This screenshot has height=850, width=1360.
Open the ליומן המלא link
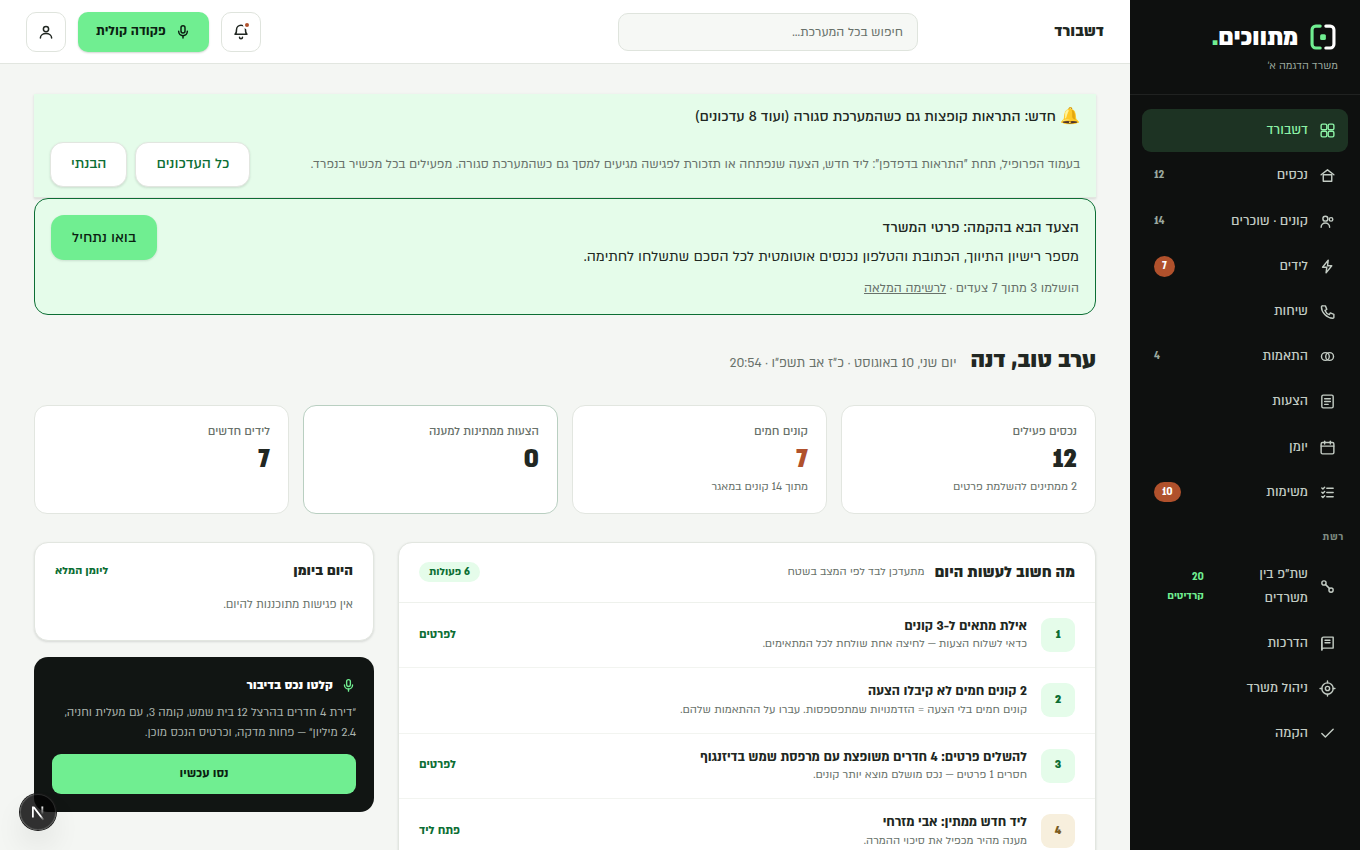pos(81,570)
